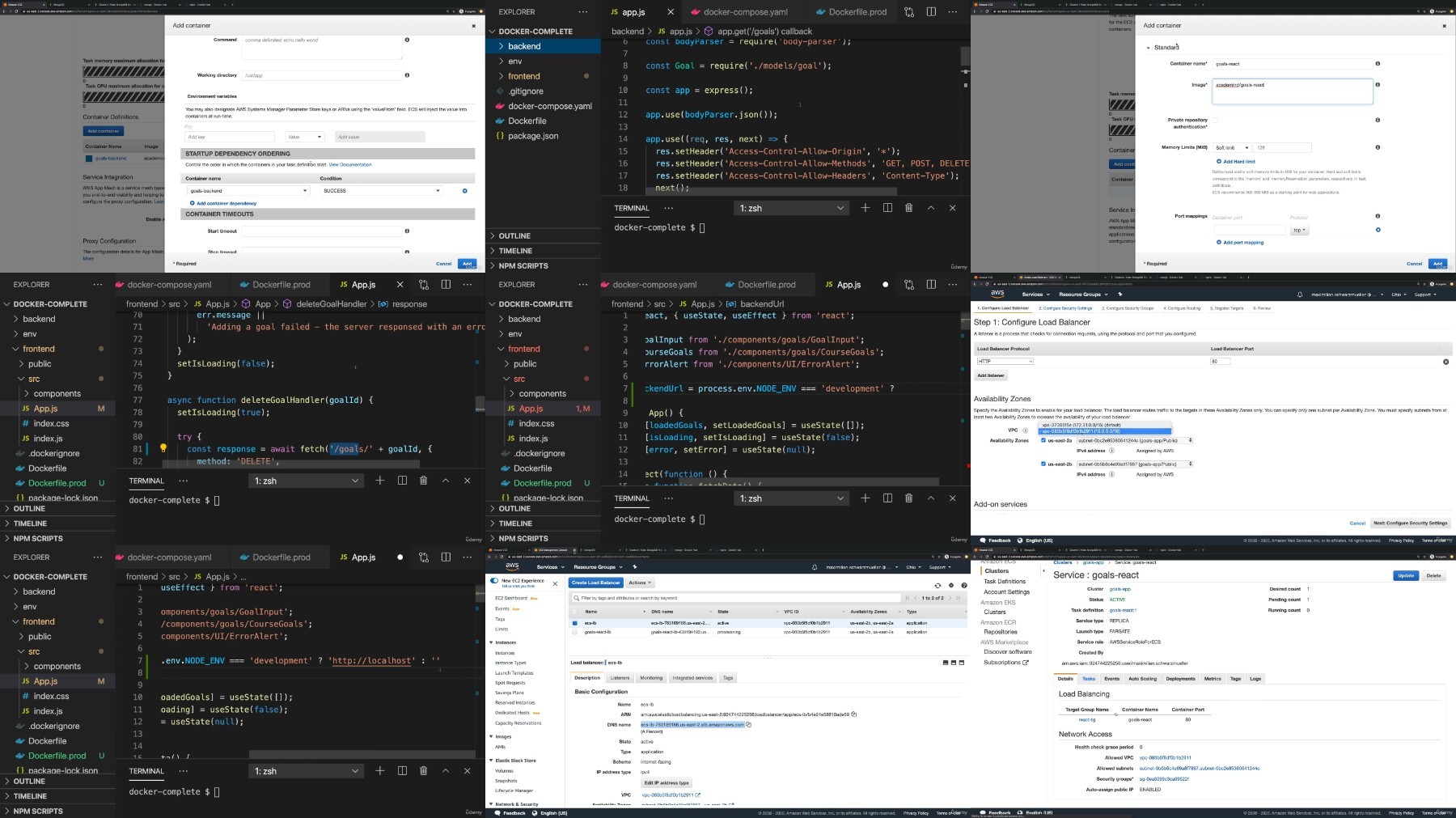
Task: Select the goals-react-lb row checkbox
Action: click(574, 632)
